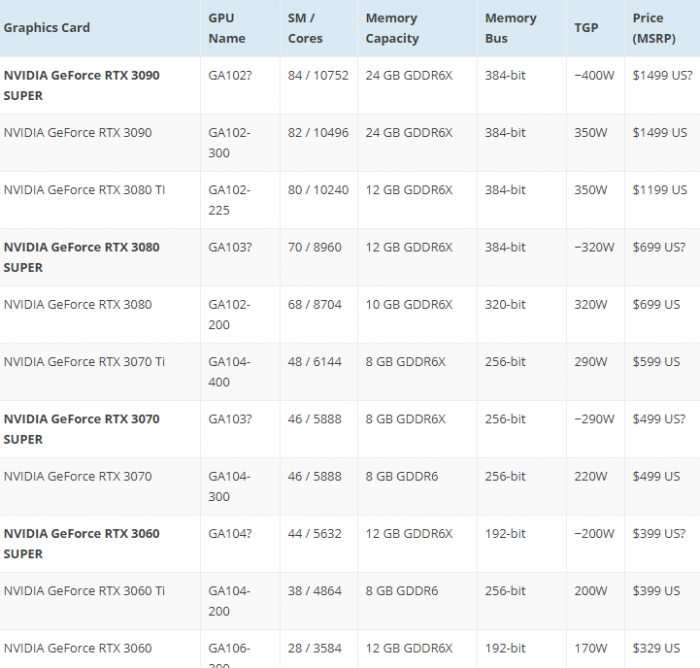Select the NVIDIA GeForce RTX 3090 SUPER cell

point(81,85)
